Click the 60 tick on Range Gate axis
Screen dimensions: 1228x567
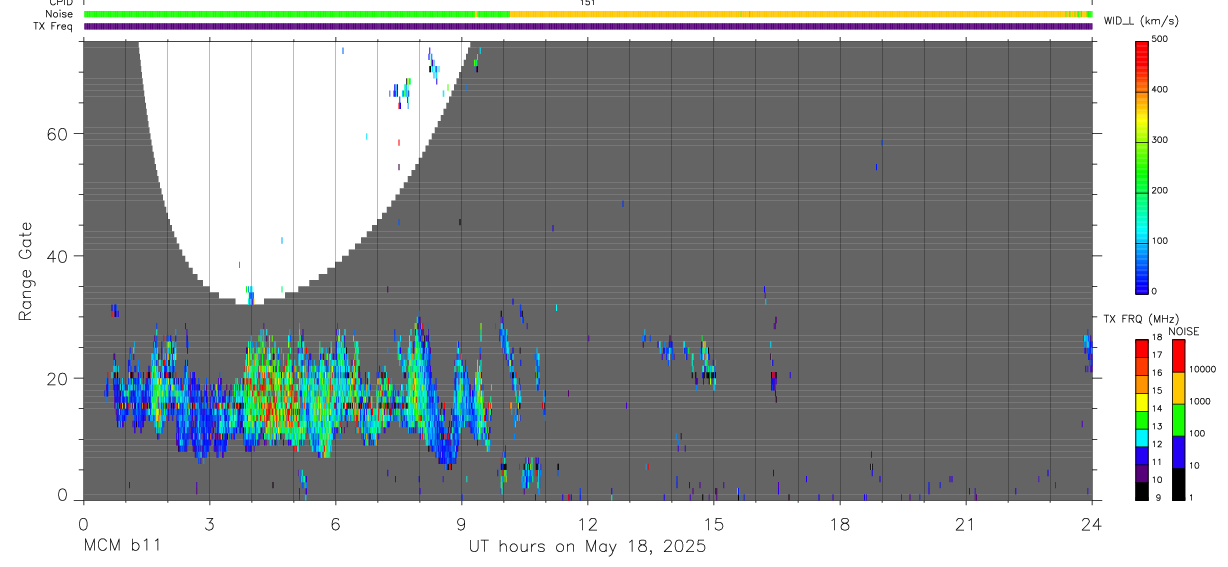[55, 134]
